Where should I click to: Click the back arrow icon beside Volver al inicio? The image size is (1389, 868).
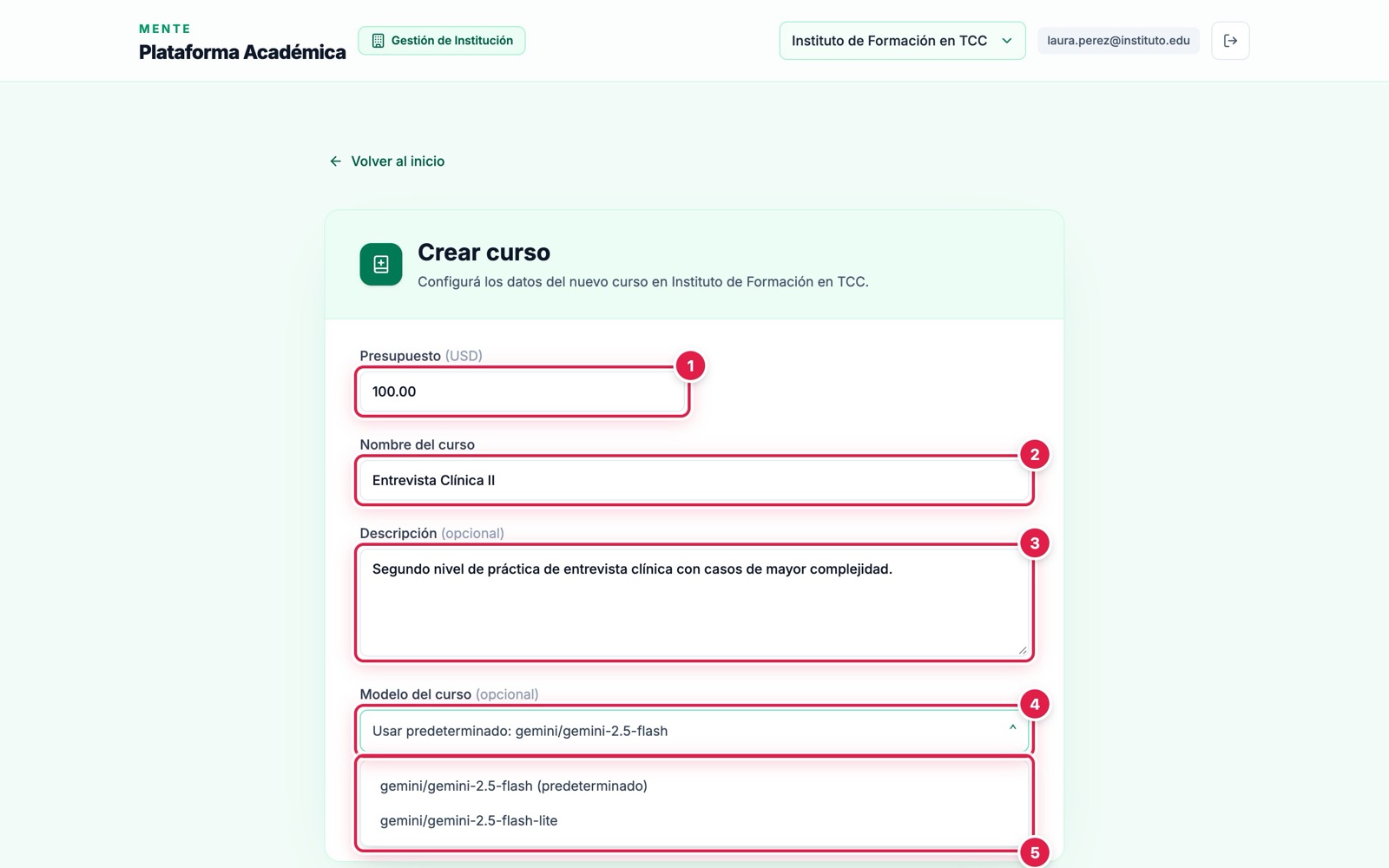click(335, 161)
